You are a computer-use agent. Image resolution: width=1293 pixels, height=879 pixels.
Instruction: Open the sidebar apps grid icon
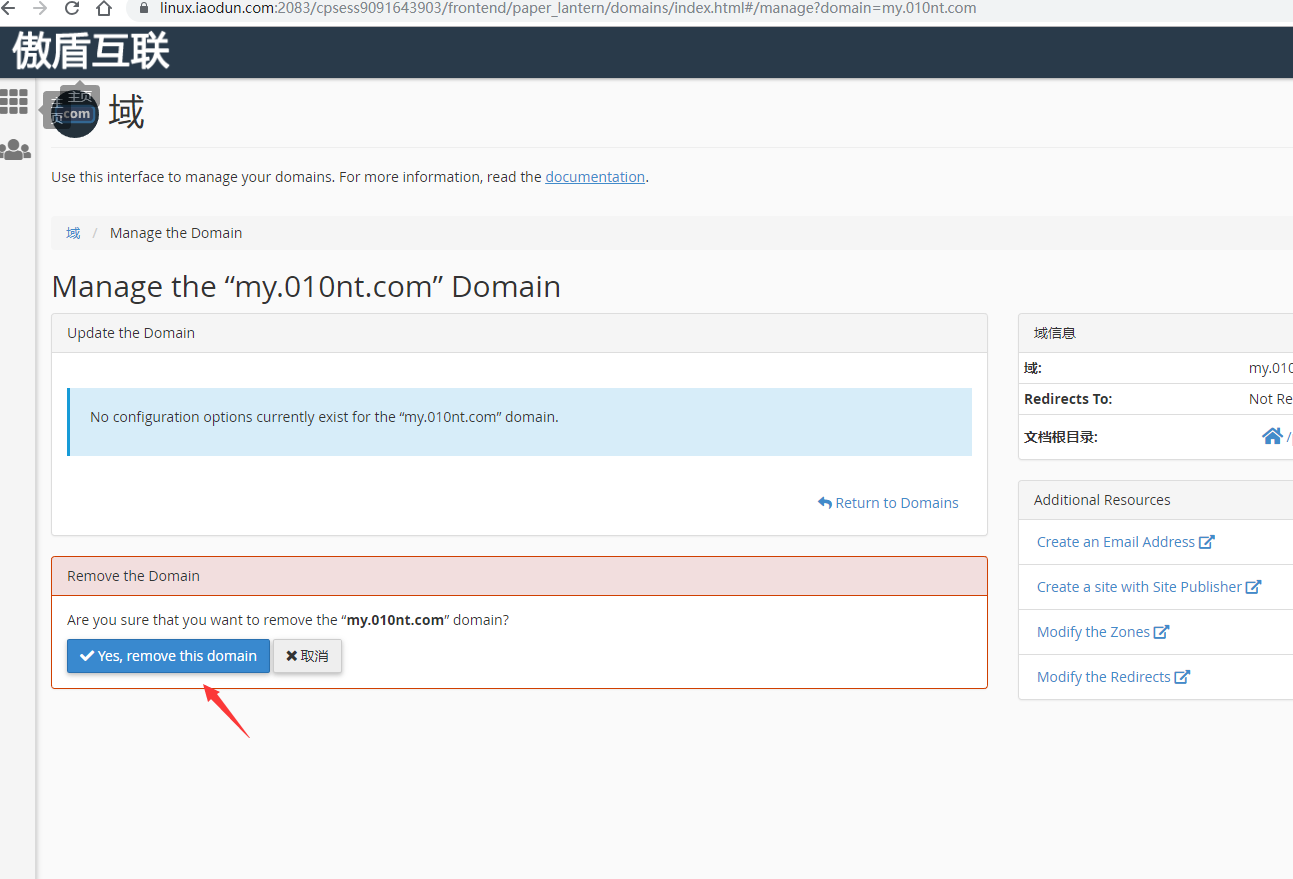click(14, 101)
